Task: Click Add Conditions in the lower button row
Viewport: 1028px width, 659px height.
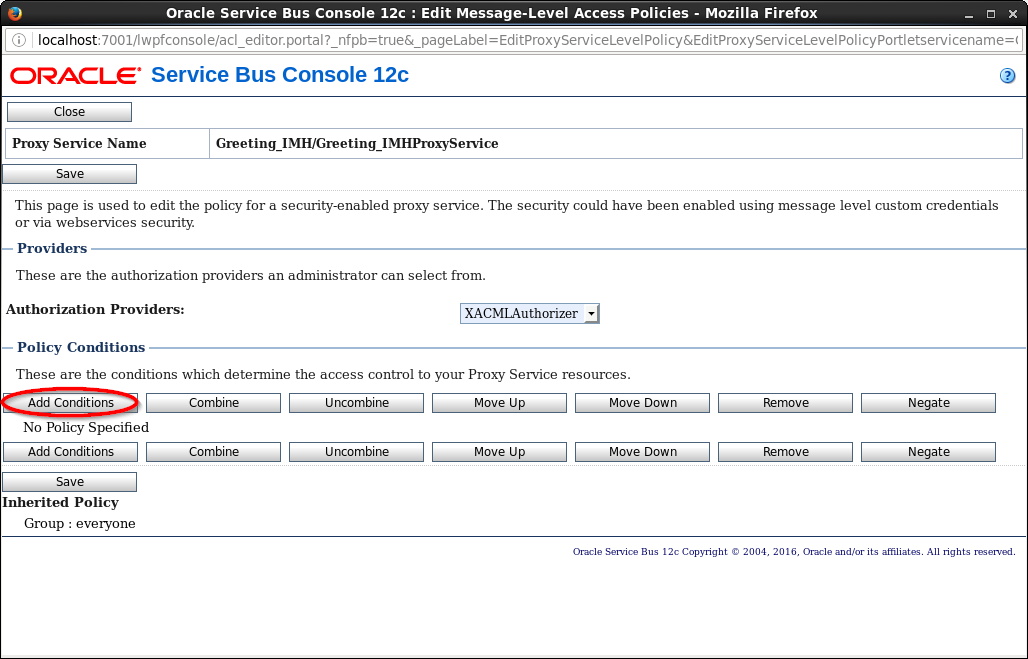Action: tap(71, 452)
